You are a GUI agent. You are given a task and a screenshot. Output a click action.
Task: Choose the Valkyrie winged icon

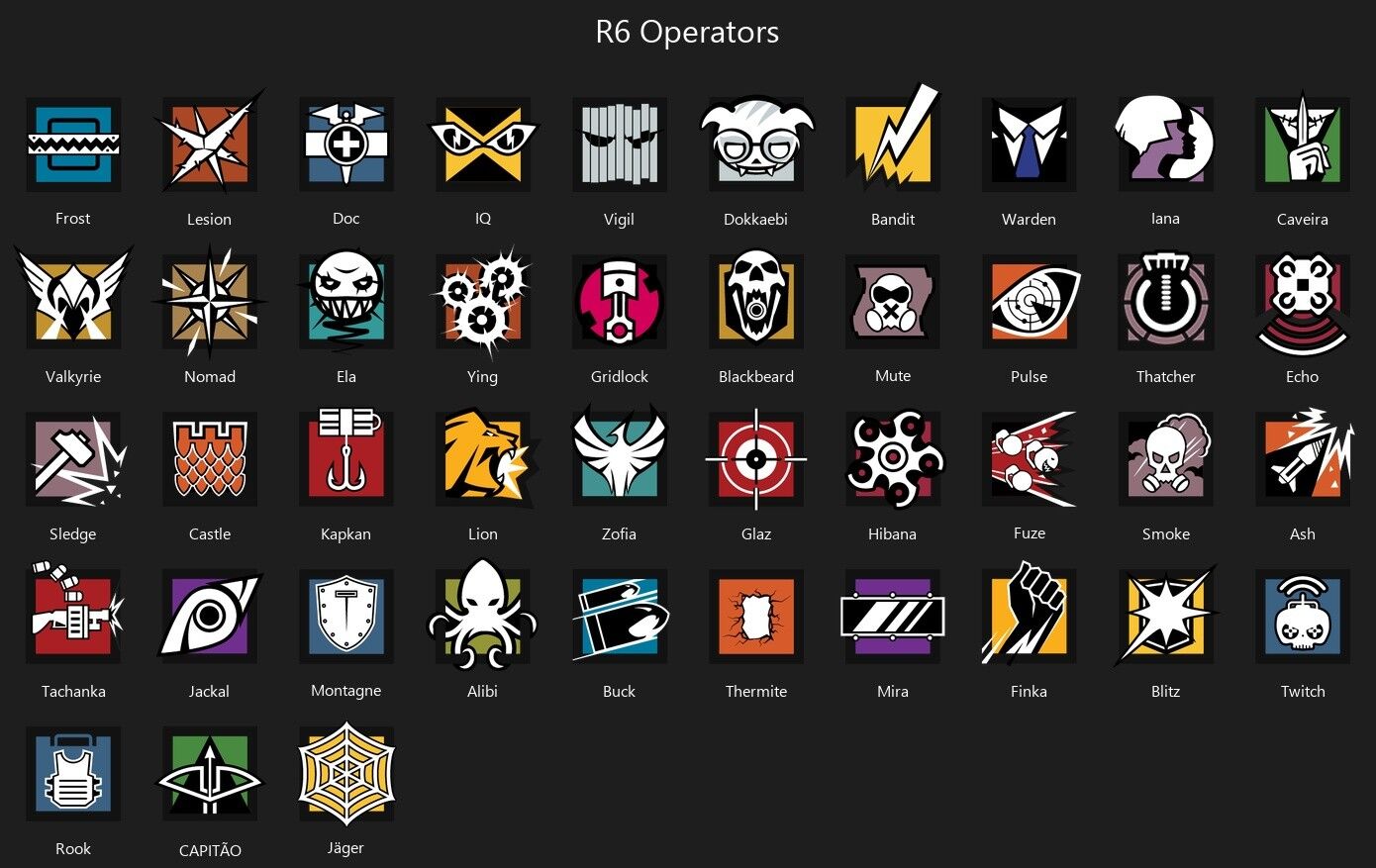point(73,299)
